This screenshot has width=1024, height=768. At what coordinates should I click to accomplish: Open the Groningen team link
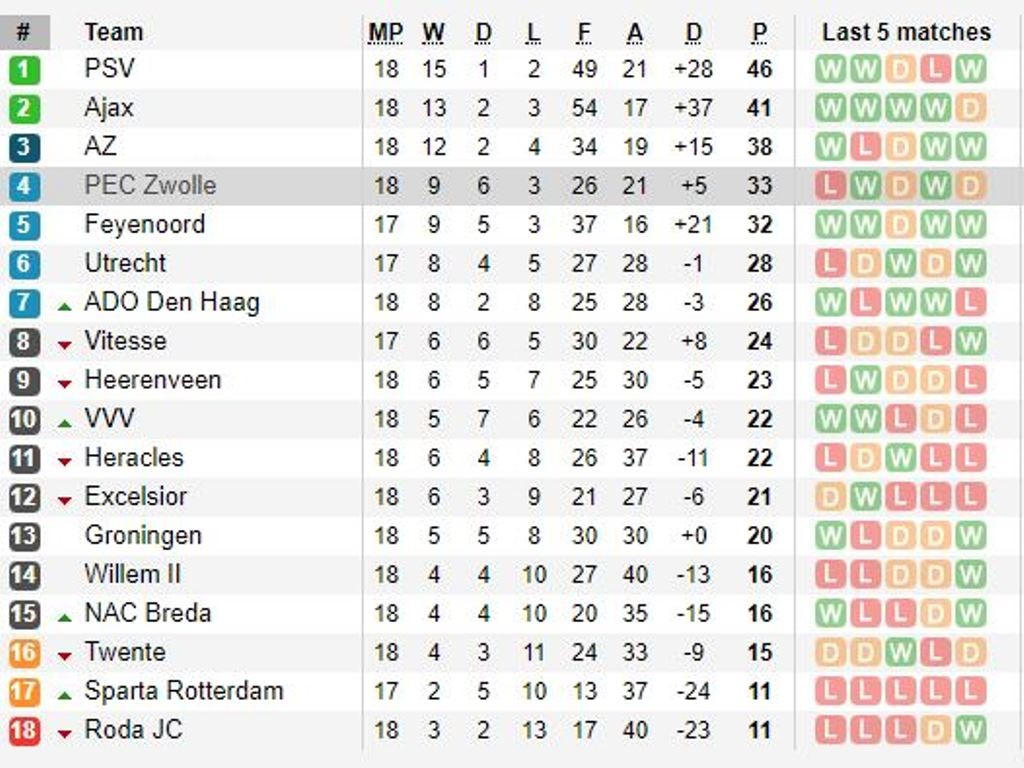coord(143,535)
